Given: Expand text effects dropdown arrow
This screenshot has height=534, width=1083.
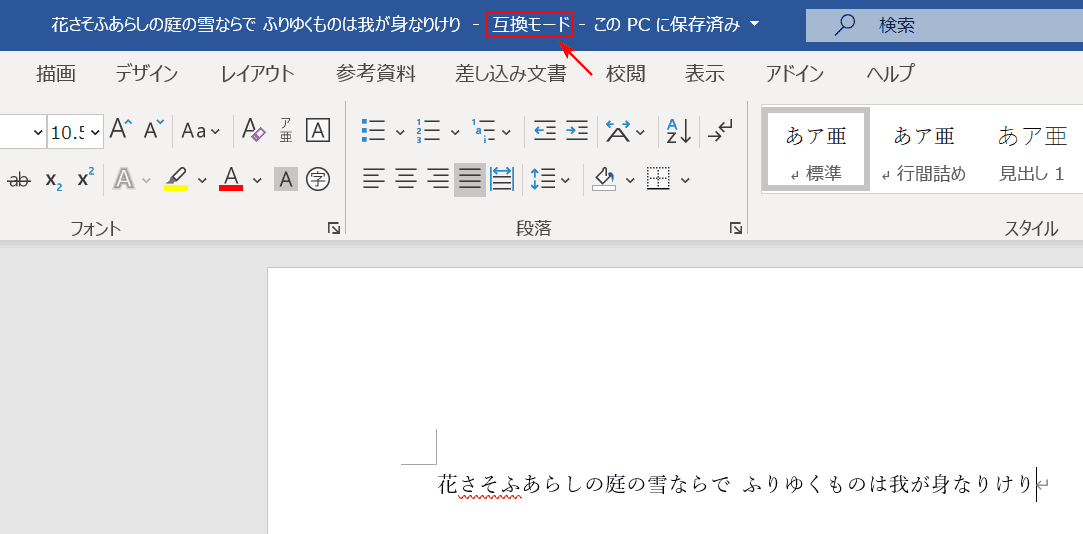Looking at the screenshot, I should click(x=146, y=180).
